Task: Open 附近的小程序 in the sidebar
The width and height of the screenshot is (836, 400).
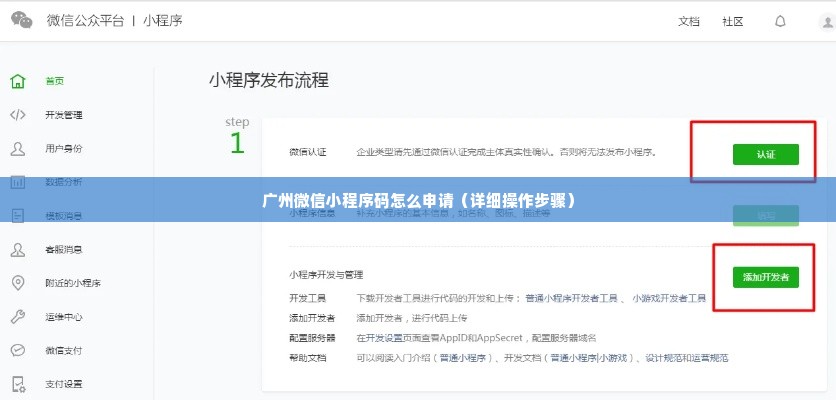Action: point(73,283)
